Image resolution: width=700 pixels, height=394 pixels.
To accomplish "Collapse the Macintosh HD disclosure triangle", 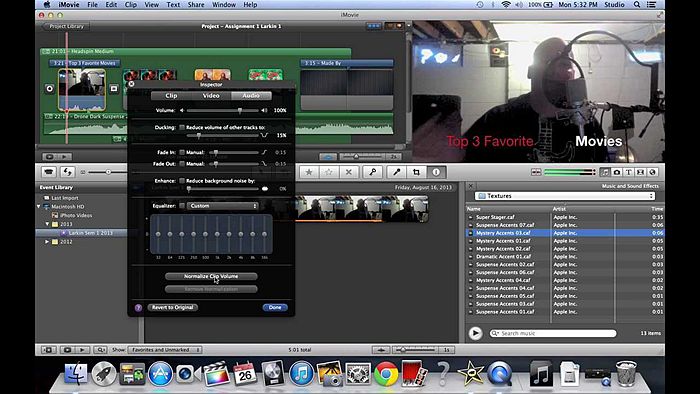I will pyautogui.click(x=39, y=207).
